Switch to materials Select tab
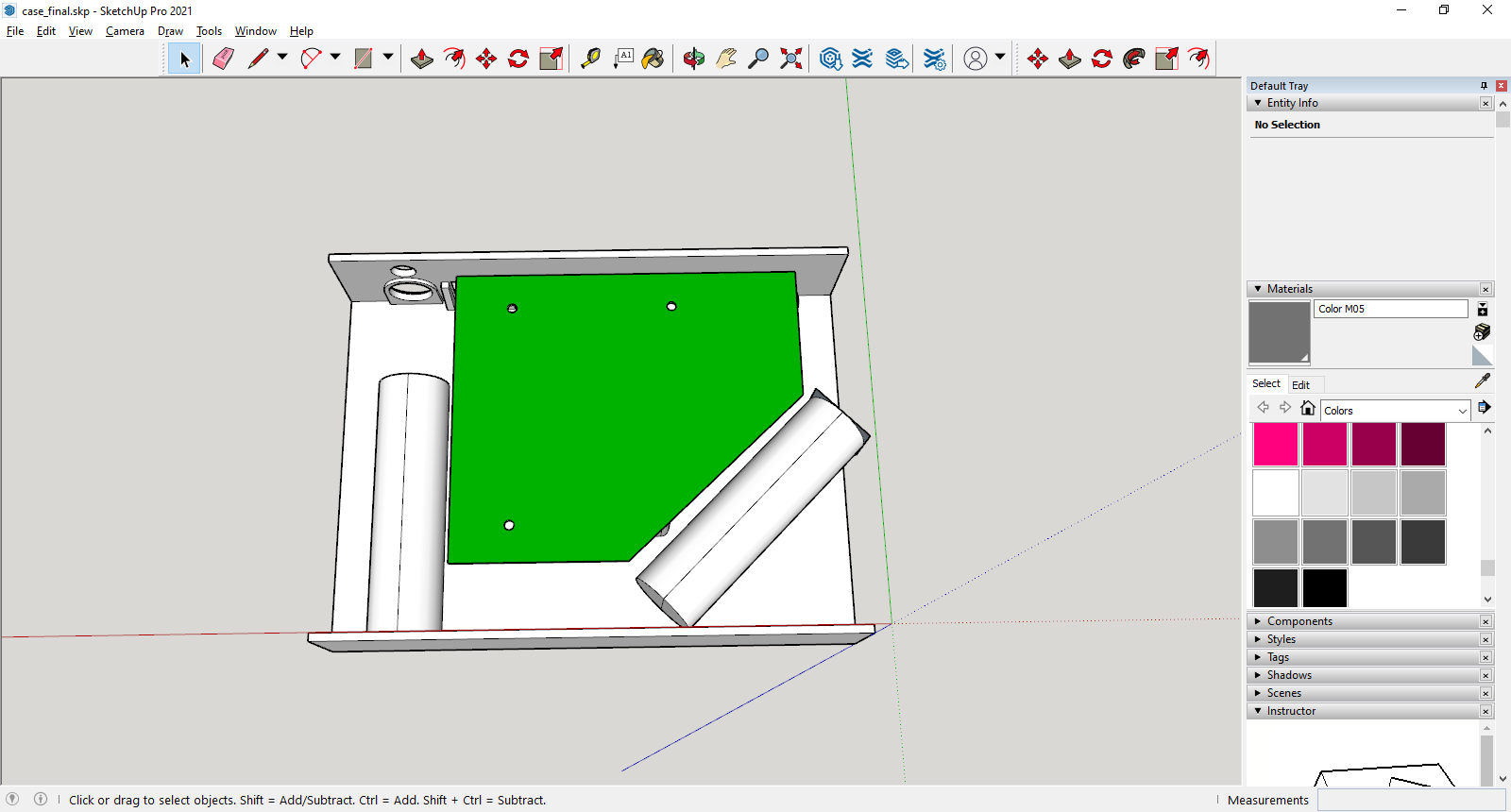Image resolution: width=1511 pixels, height=812 pixels. 1266,383
